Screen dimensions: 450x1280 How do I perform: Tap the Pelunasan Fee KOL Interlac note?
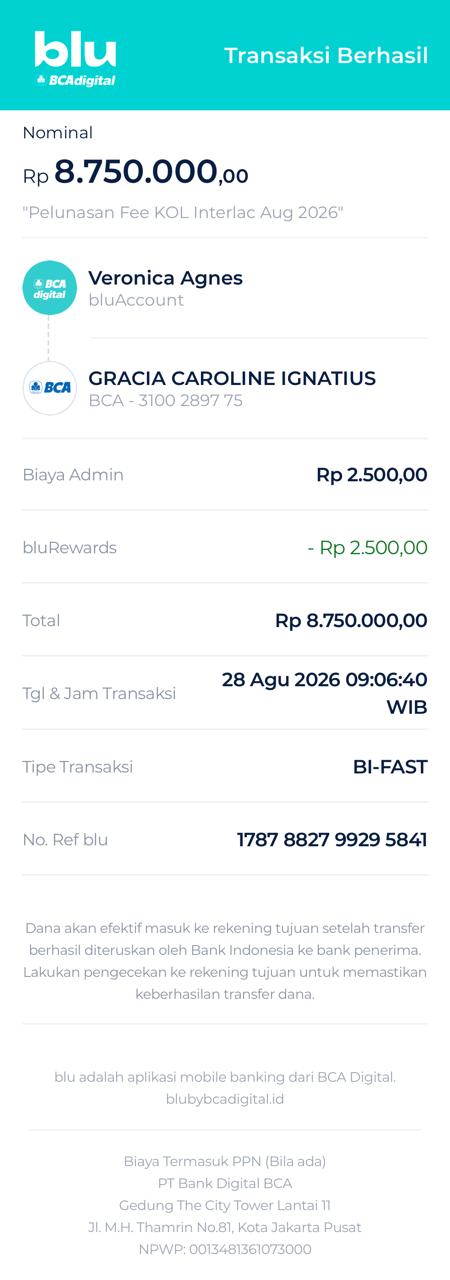[x=184, y=212]
